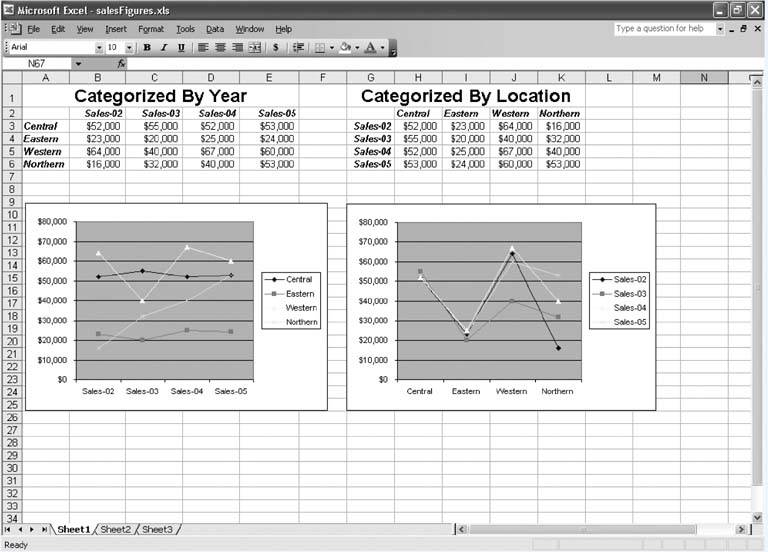
Task: Click $80,000 axis label in left chart
Action: 52,222
